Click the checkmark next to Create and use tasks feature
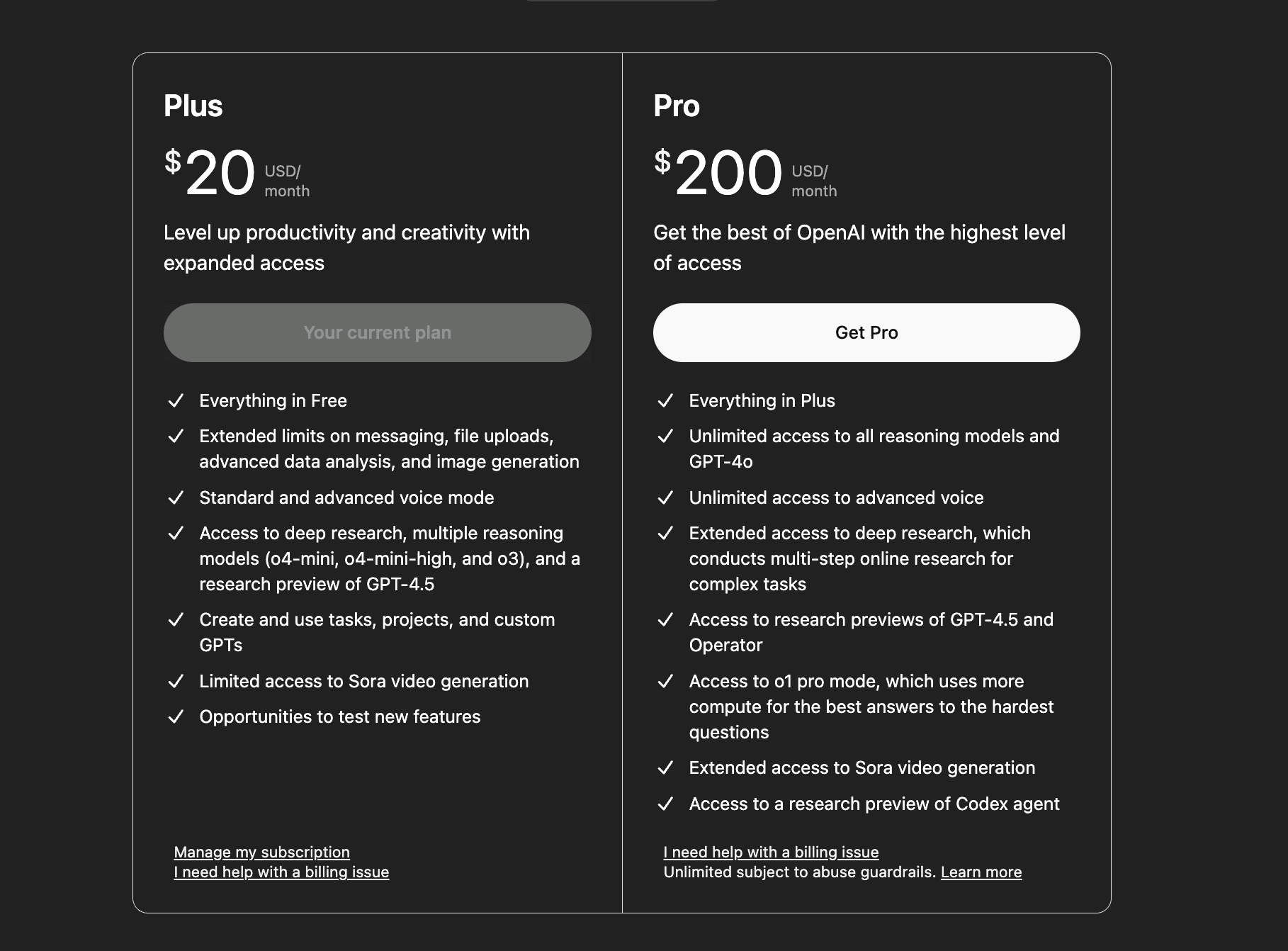This screenshot has width=1288, height=951. [177, 619]
